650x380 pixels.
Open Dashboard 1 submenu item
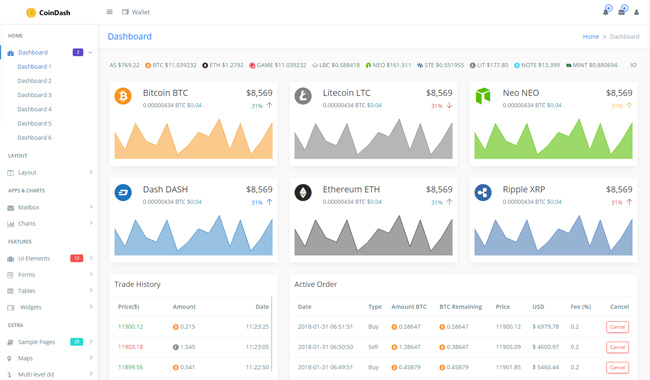[34, 67]
